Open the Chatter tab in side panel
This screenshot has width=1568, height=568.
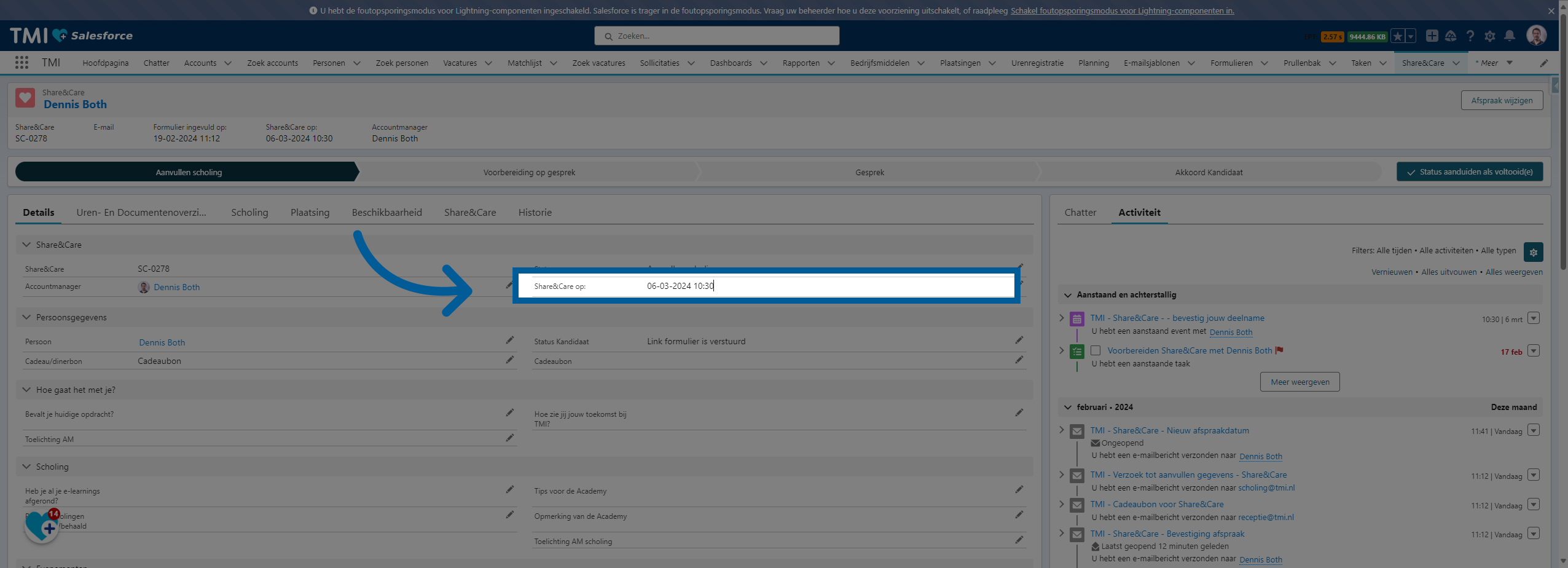tap(1080, 213)
